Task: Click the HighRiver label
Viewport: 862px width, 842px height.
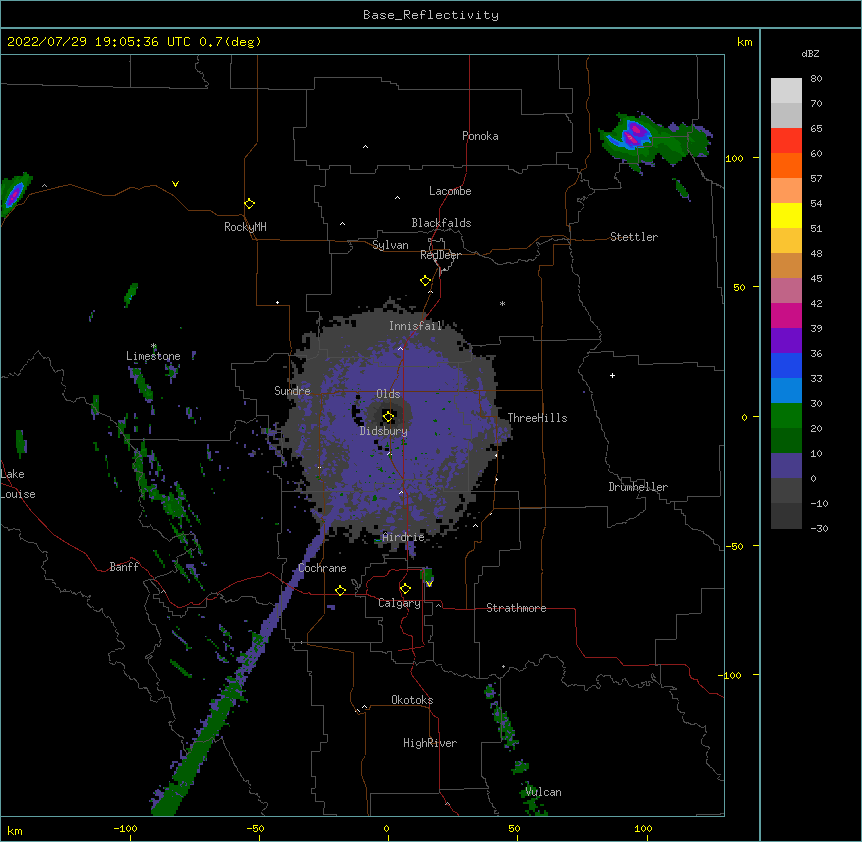Action: point(430,743)
